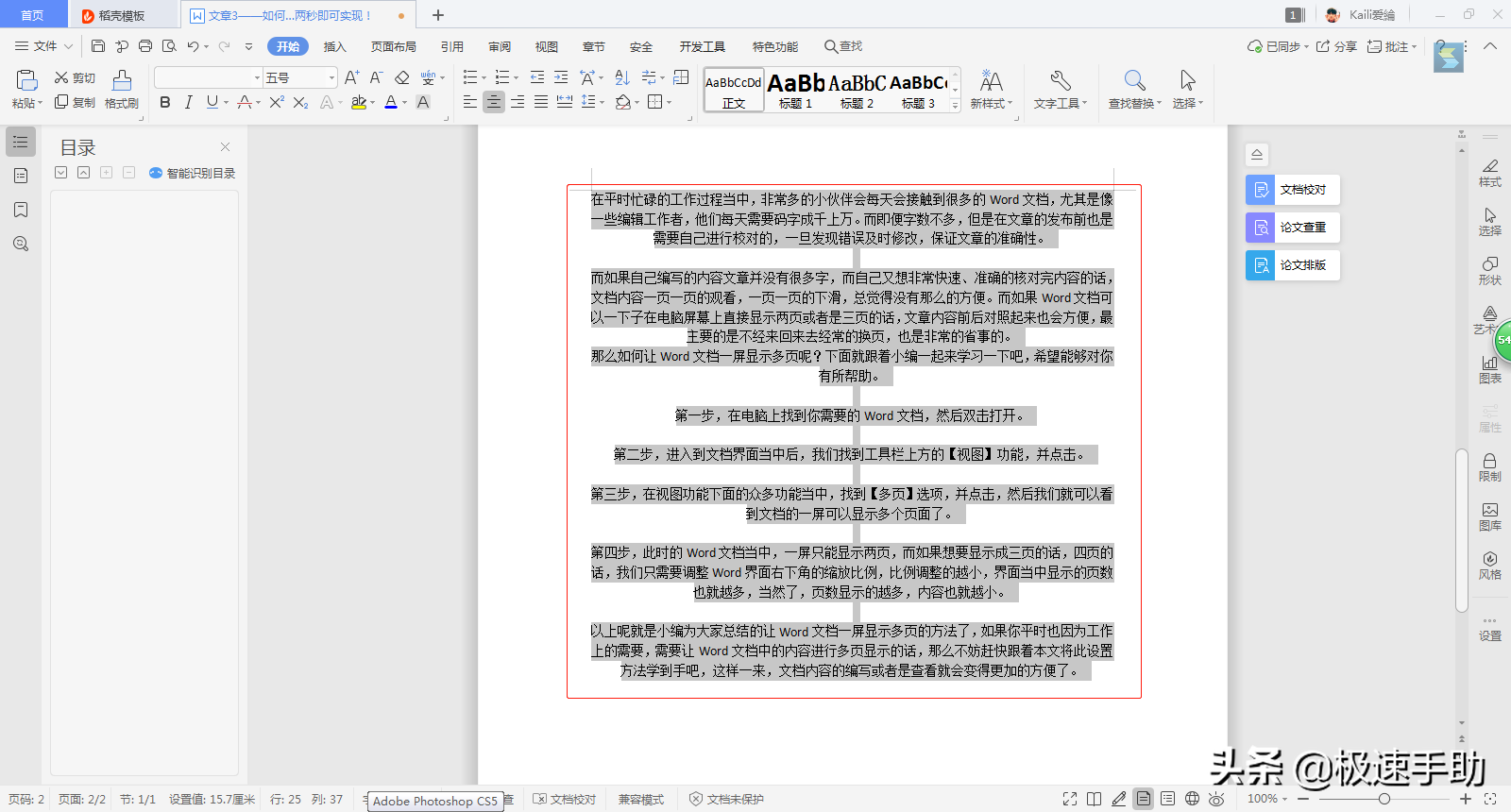Expand line spacing dropdown
The width and height of the screenshot is (1511, 812).
coord(602,103)
